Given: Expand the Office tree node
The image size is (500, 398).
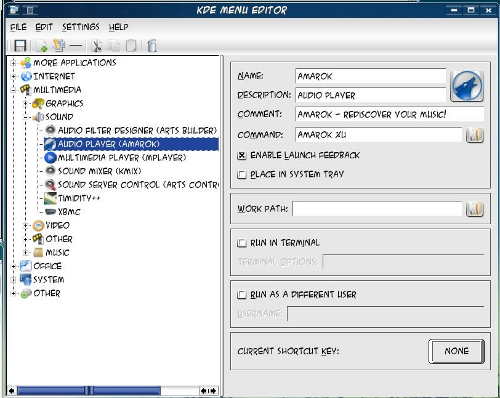Looking at the screenshot, I should (x=13, y=266).
